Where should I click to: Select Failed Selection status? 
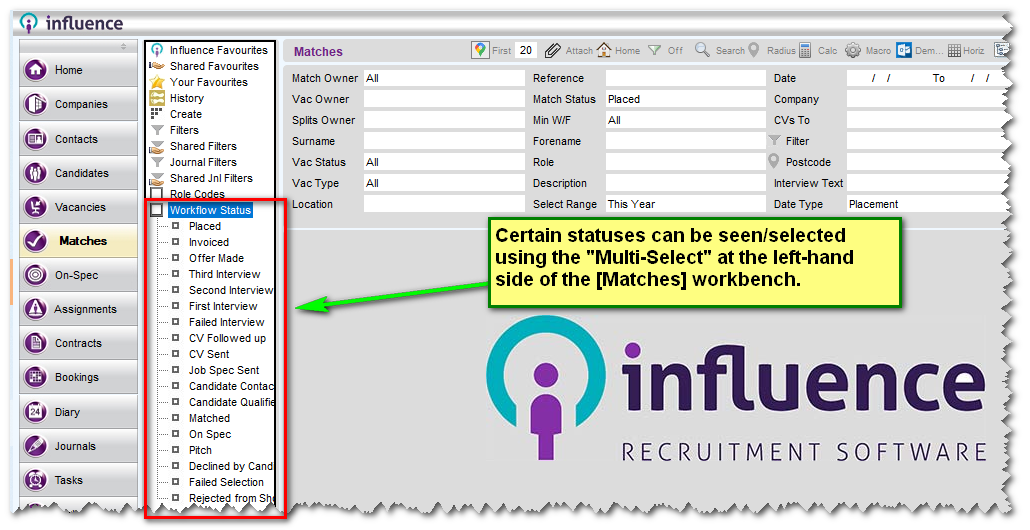(226, 482)
